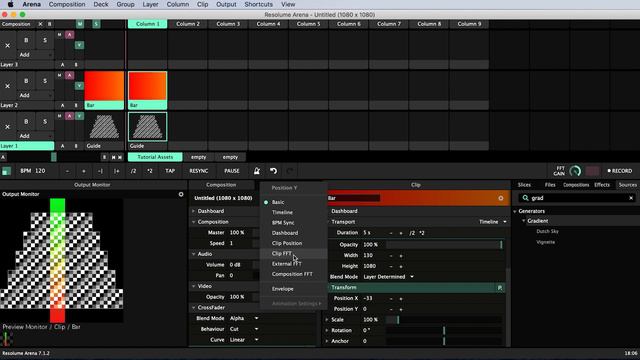The height and width of the screenshot is (360, 640).
Task: Collapse the Gradient tree group
Action: pyautogui.click(x=524, y=221)
